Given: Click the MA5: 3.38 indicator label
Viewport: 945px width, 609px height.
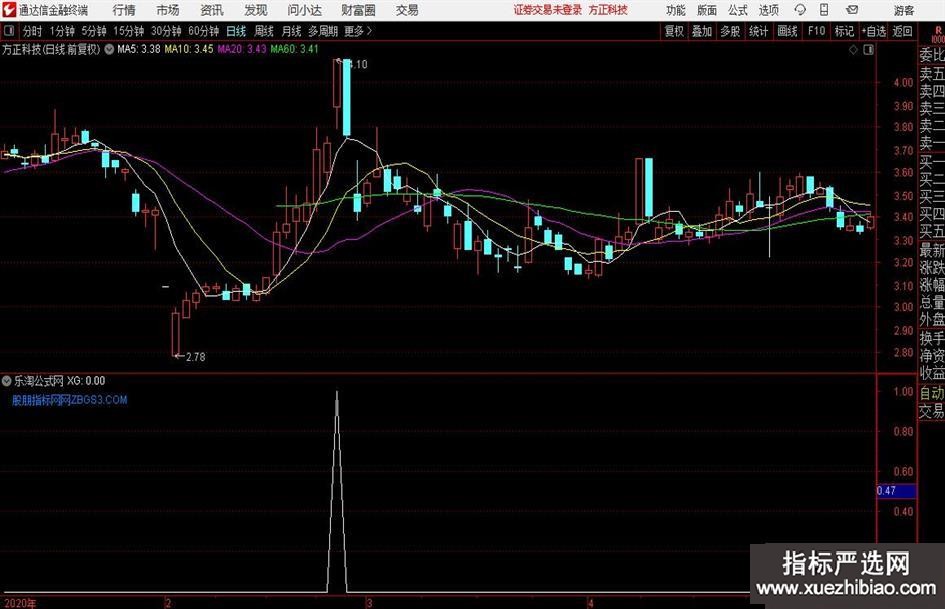Looking at the screenshot, I should (139, 49).
